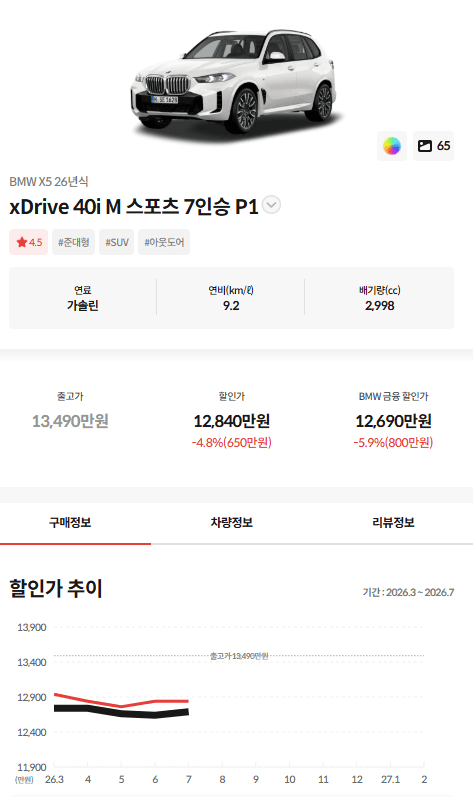This screenshot has height=797, width=473.
Task: Click the 12,400 y-axis label
Action: pyautogui.click(x=31, y=732)
